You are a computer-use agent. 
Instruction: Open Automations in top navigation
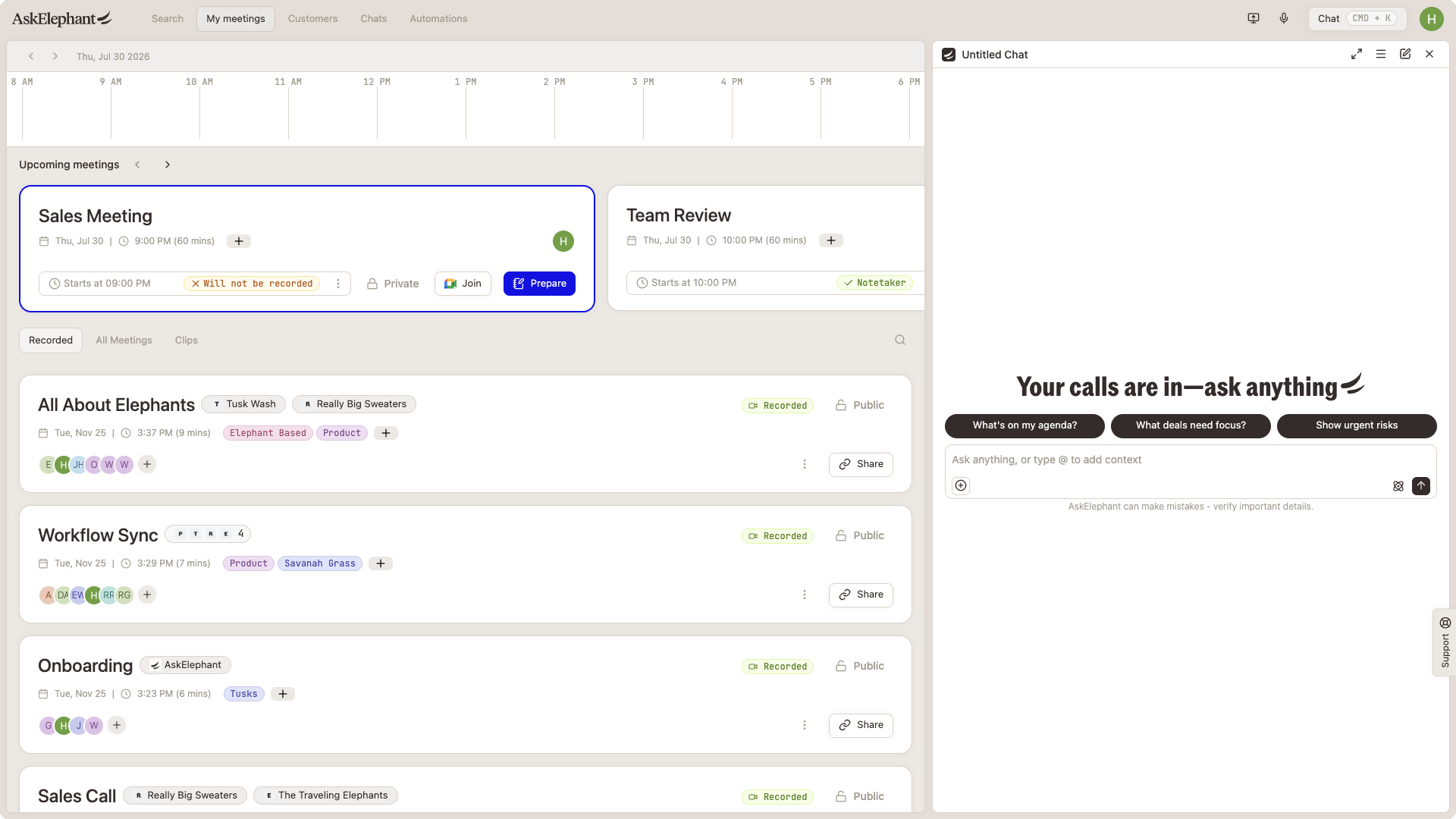(438, 18)
